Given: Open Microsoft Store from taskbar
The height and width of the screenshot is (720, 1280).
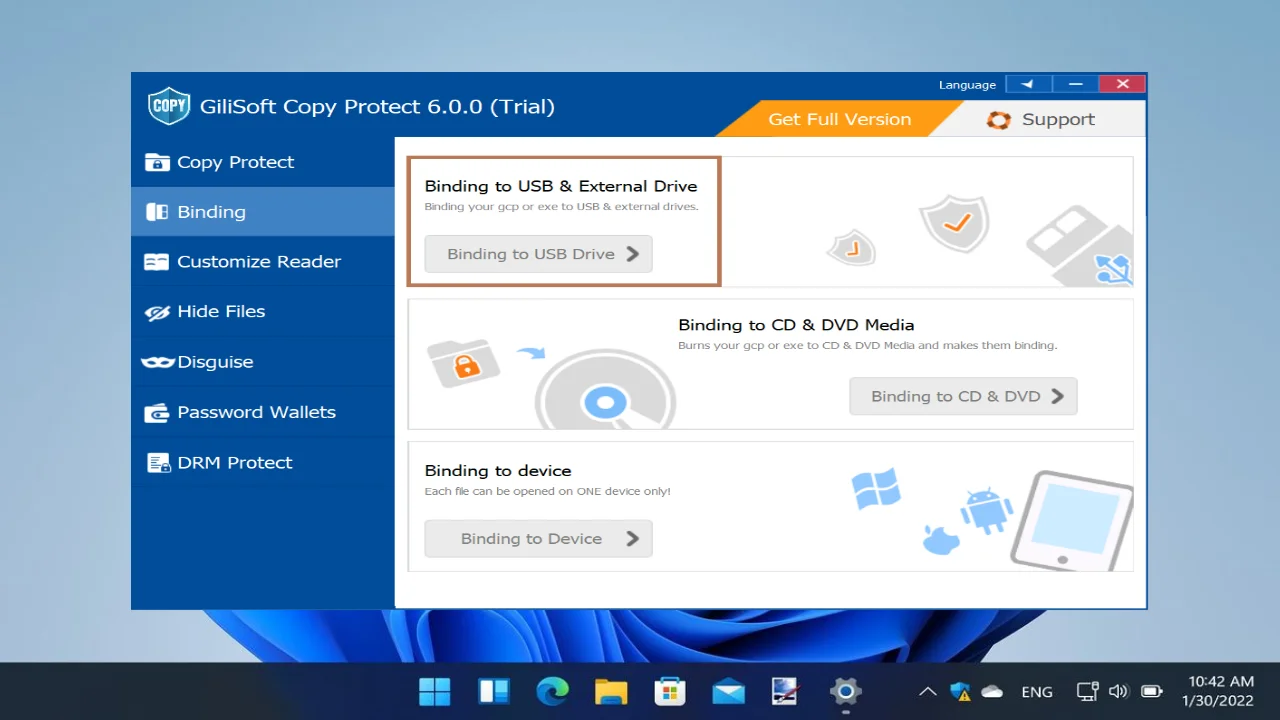Looking at the screenshot, I should tap(669, 691).
